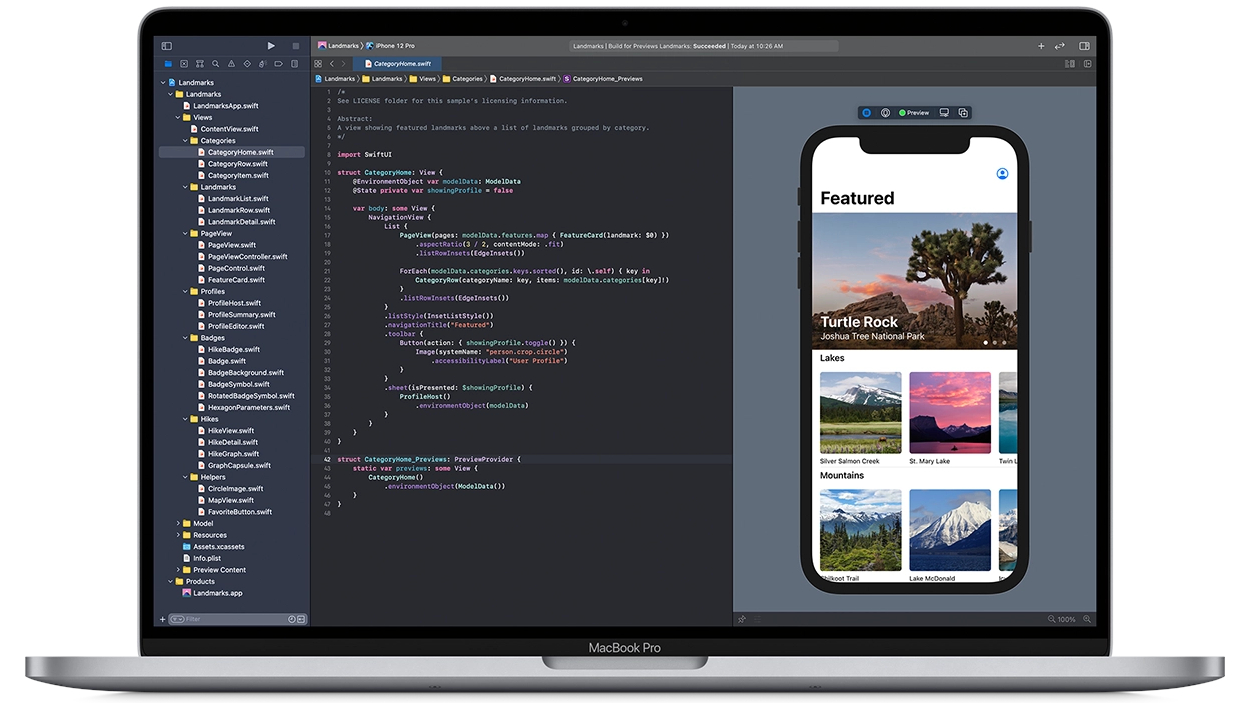Expand the Resources folder
Image resolution: width=1250 pixels, height=703 pixels.
pos(178,535)
